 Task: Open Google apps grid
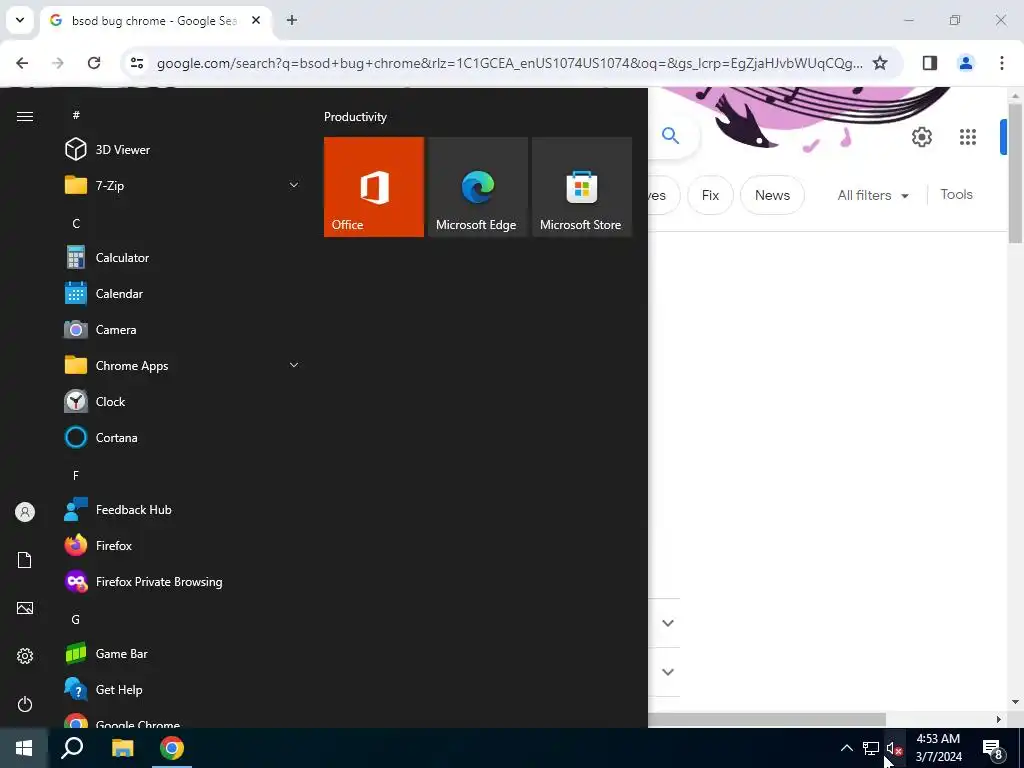click(968, 137)
